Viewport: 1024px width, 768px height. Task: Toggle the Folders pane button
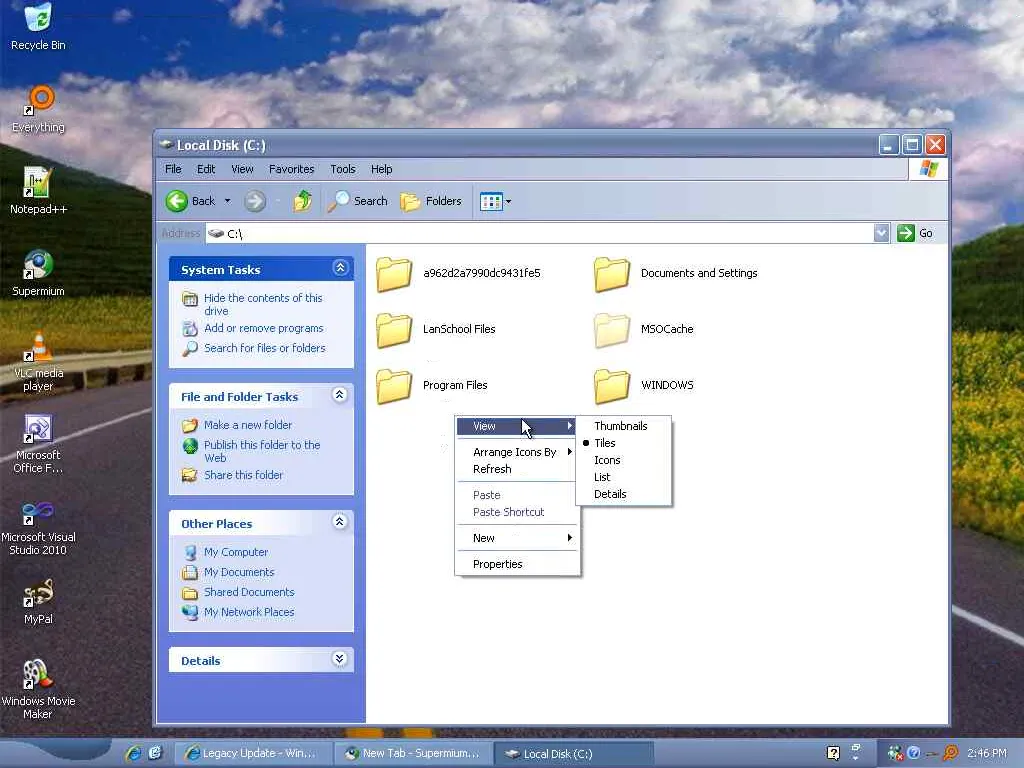click(x=431, y=201)
